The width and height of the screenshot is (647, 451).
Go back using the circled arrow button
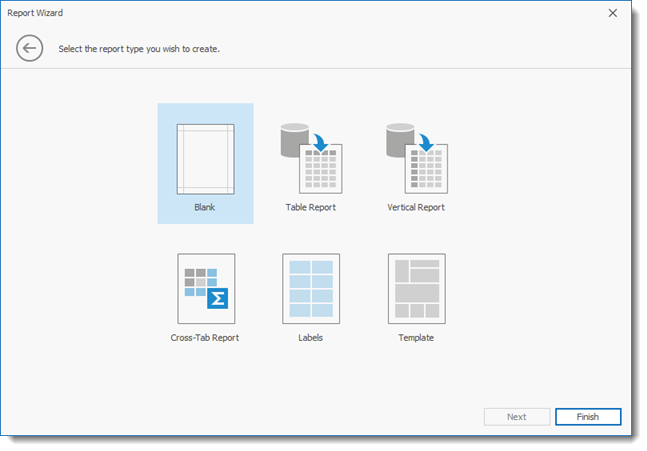pyautogui.click(x=30, y=48)
